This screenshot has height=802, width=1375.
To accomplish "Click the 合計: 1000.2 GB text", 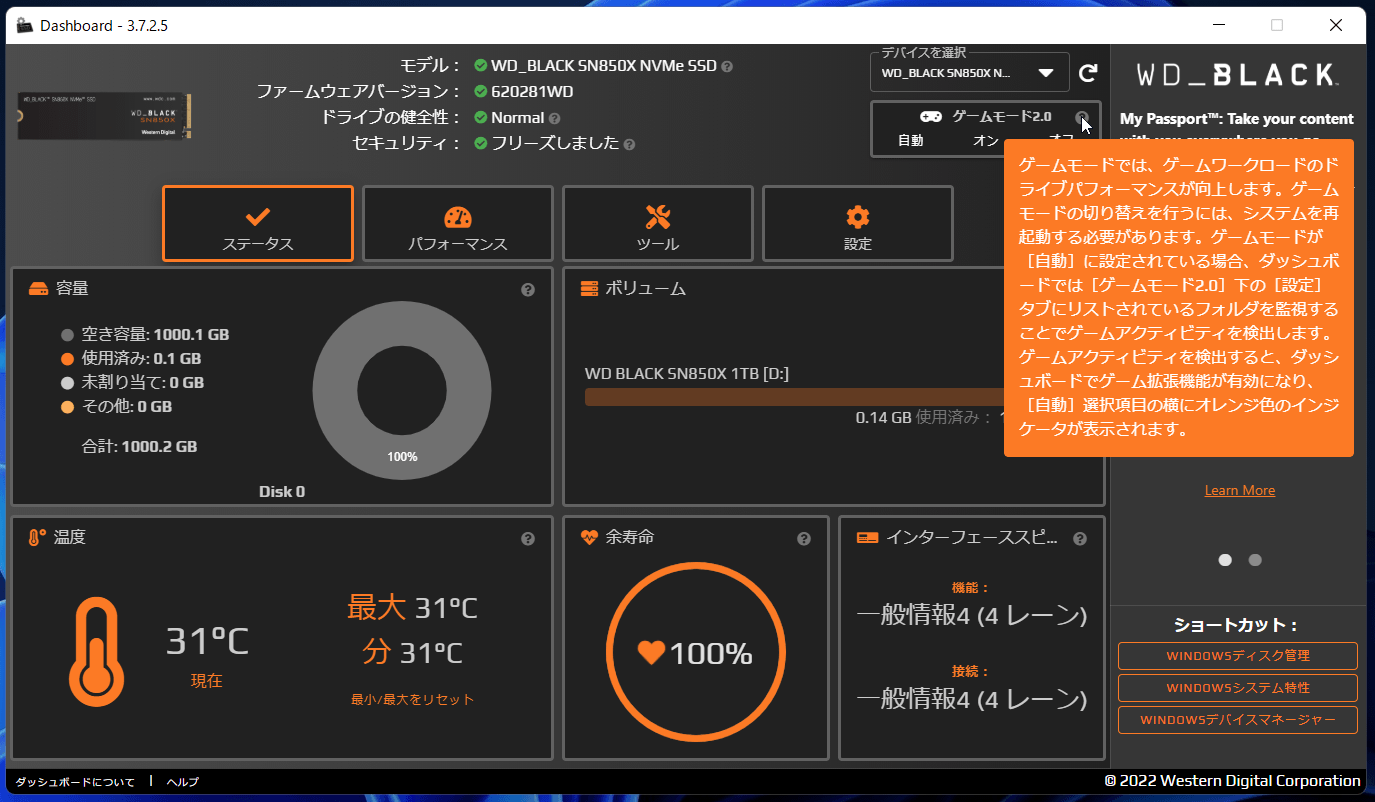I will click(x=139, y=447).
